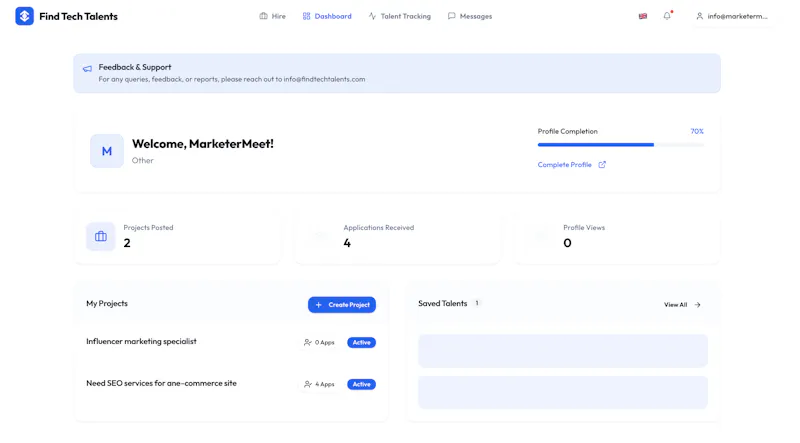800x443 pixels.
Task: Click the Profile Views count 0
Action: coord(567,243)
